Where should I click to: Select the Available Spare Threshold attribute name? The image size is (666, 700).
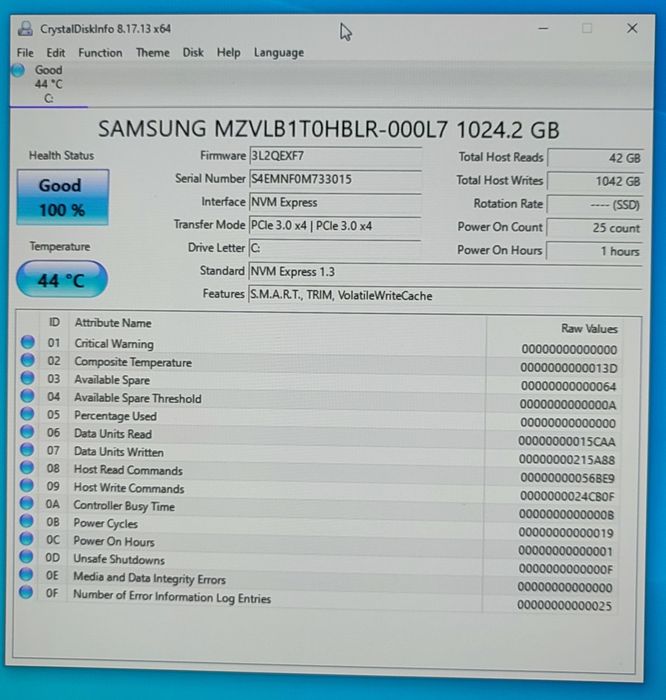coord(137,398)
